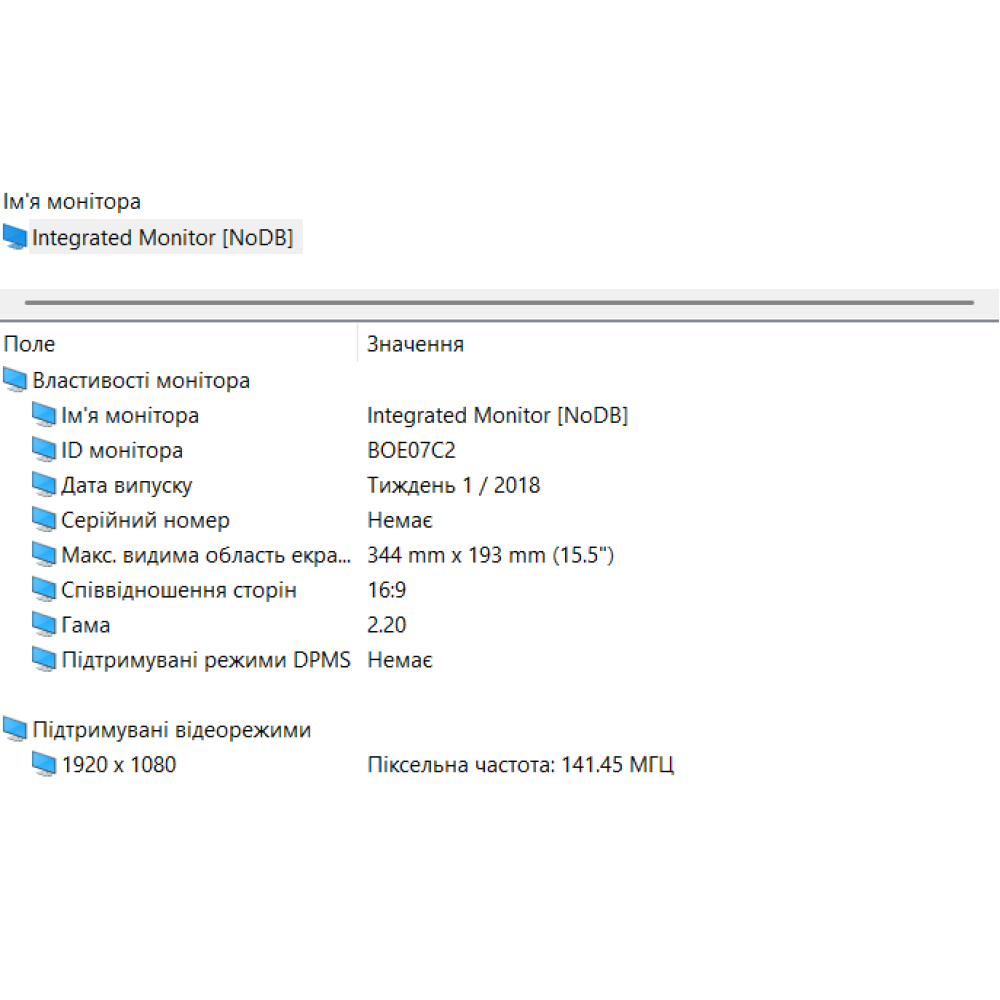The width and height of the screenshot is (1000, 1000).
Task: Click the Тиждень 1 / 2018 value
Action: click(x=454, y=484)
